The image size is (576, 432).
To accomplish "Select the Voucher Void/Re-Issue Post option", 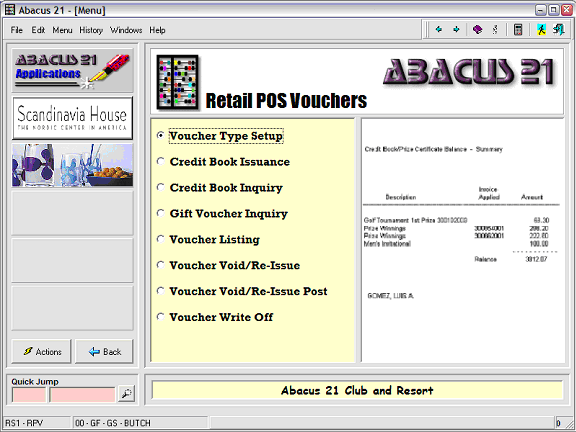I will click(x=242, y=291).
